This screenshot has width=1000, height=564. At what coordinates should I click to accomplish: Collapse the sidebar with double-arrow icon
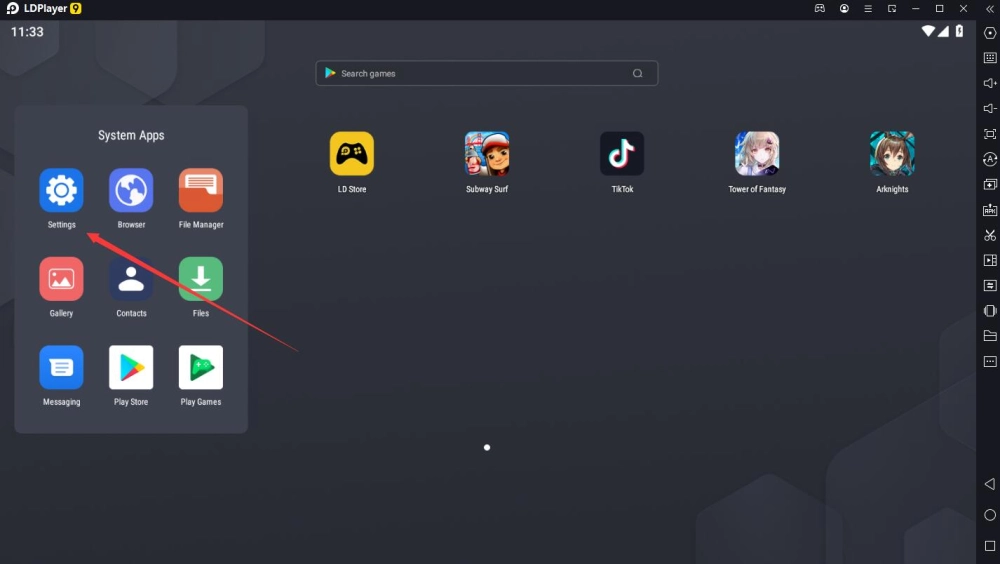[990, 9]
